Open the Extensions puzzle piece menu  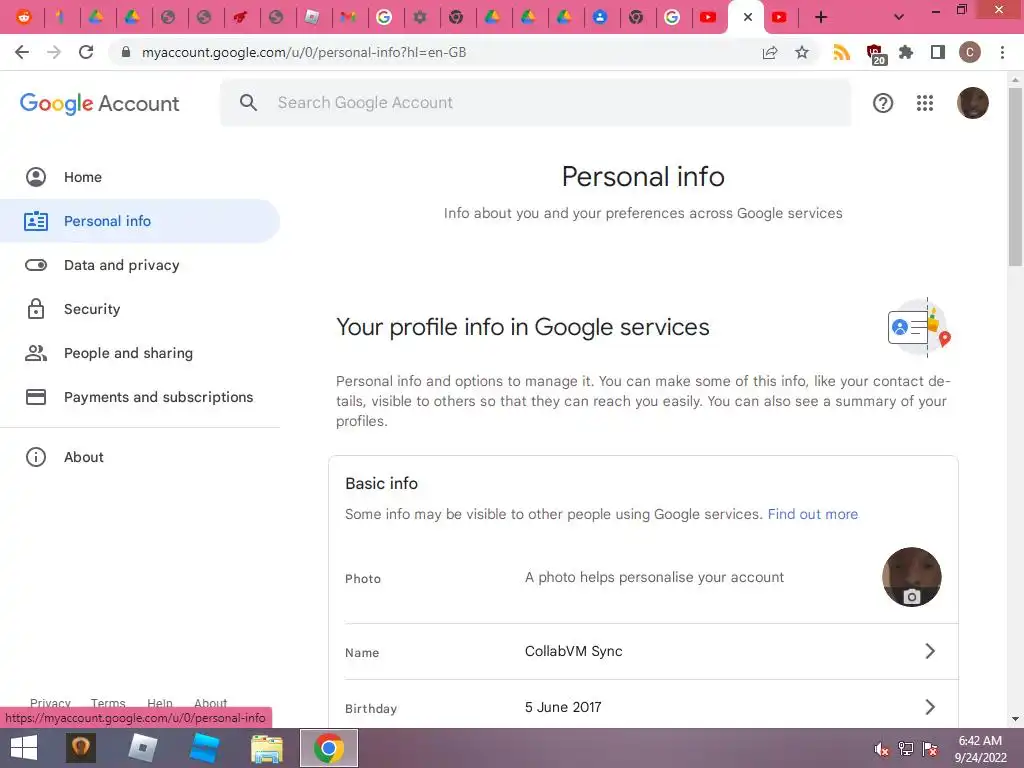click(x=906, y=52)
